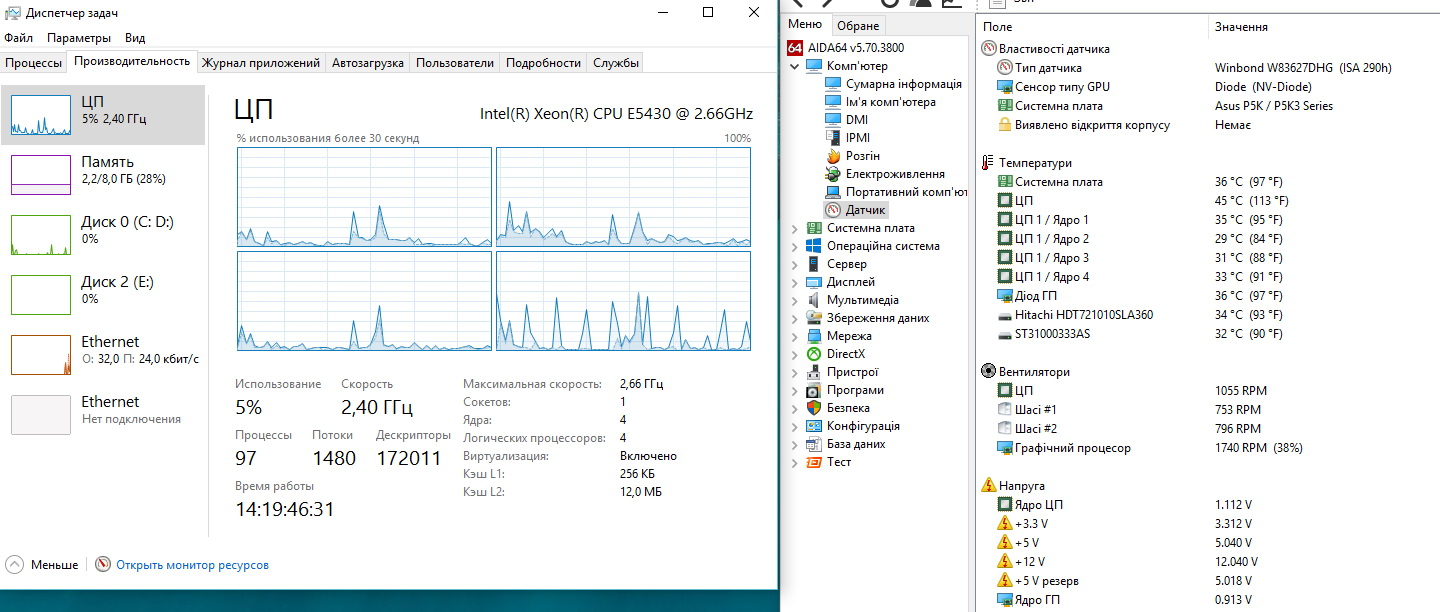
Task: Select the Датчик sensor gauge icon
Action: click(833, 210)
